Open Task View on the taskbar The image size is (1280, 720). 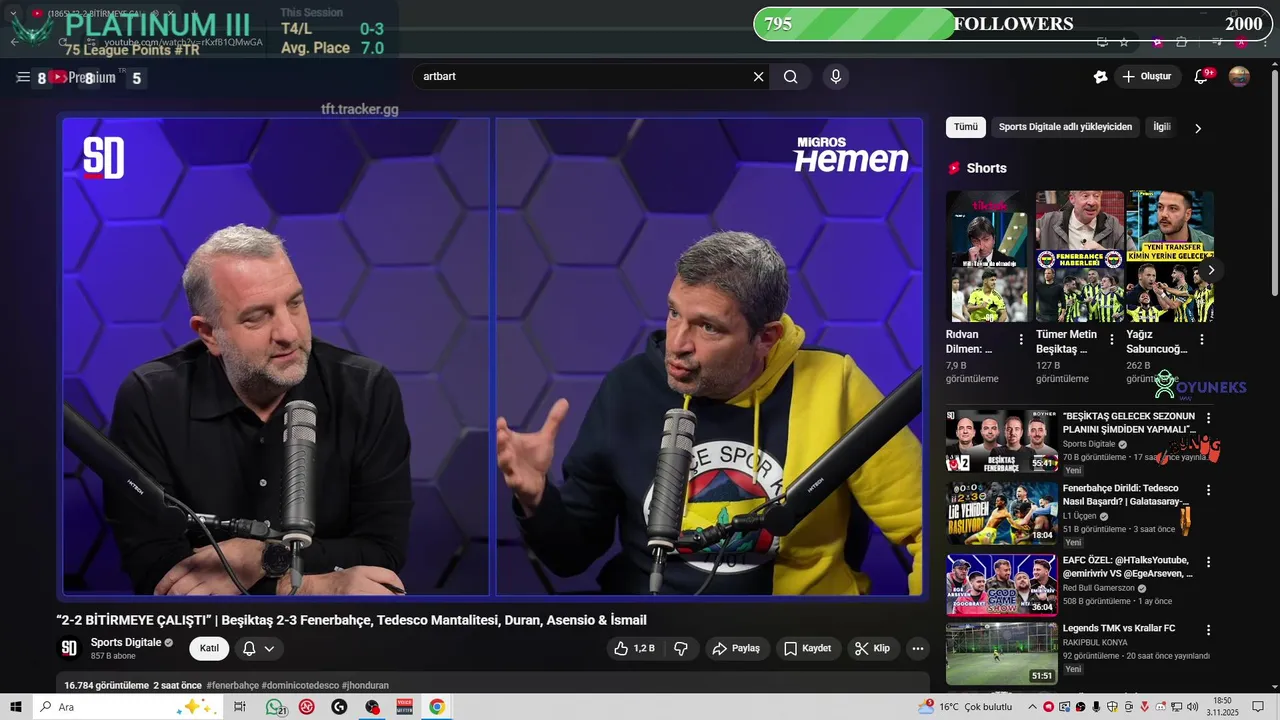point(240,707)
